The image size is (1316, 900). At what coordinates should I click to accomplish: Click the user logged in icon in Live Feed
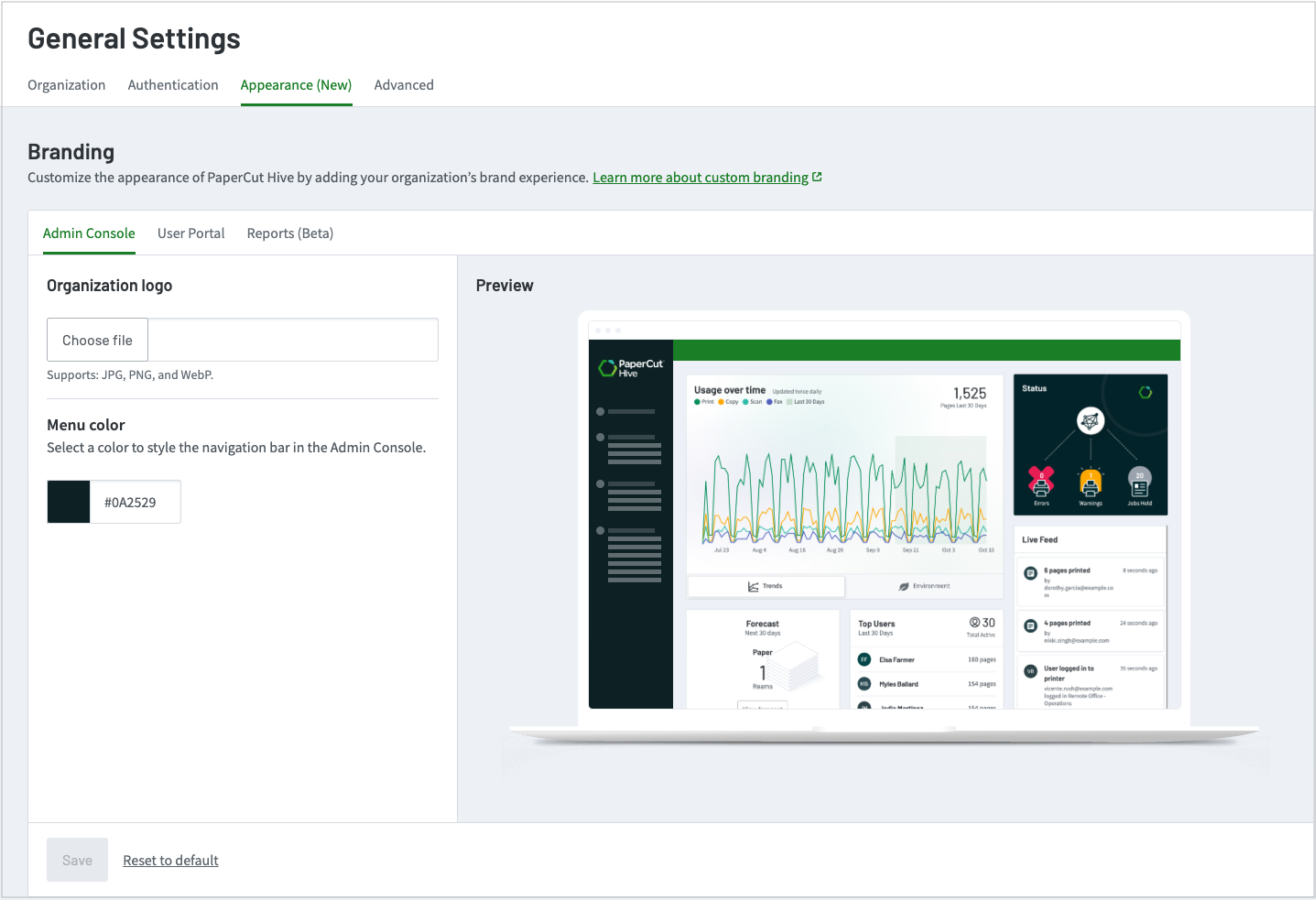click(1029, 670)
